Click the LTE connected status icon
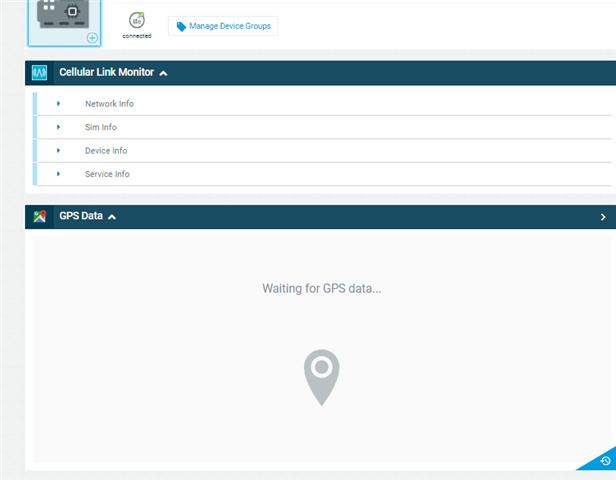This screenshot has height=480, width=616. [x=137, y=20]
